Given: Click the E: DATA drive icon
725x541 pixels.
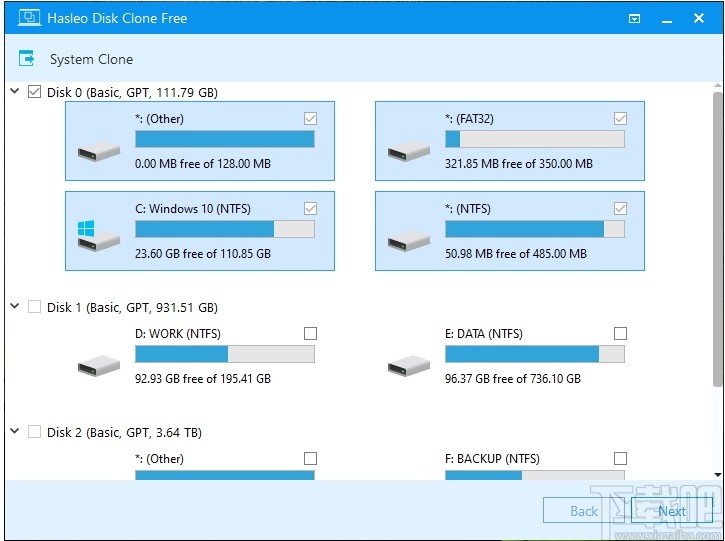Looking at the screenshot, I should 409,365.
